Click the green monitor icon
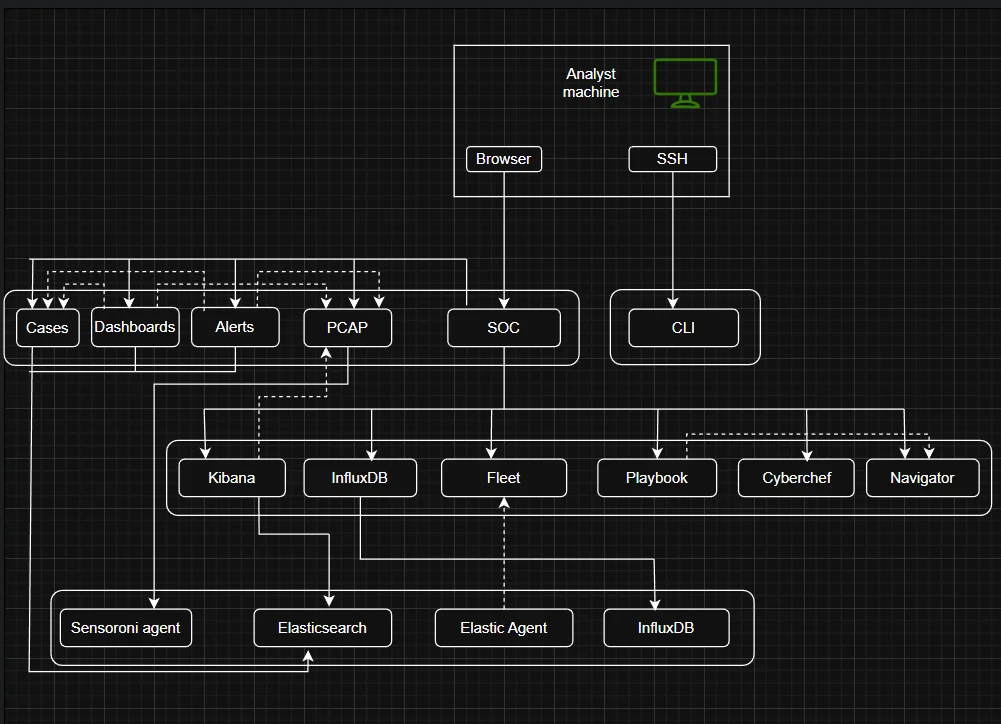The image size is (1001, 724). pyautogui.click(x=685, y=83)
